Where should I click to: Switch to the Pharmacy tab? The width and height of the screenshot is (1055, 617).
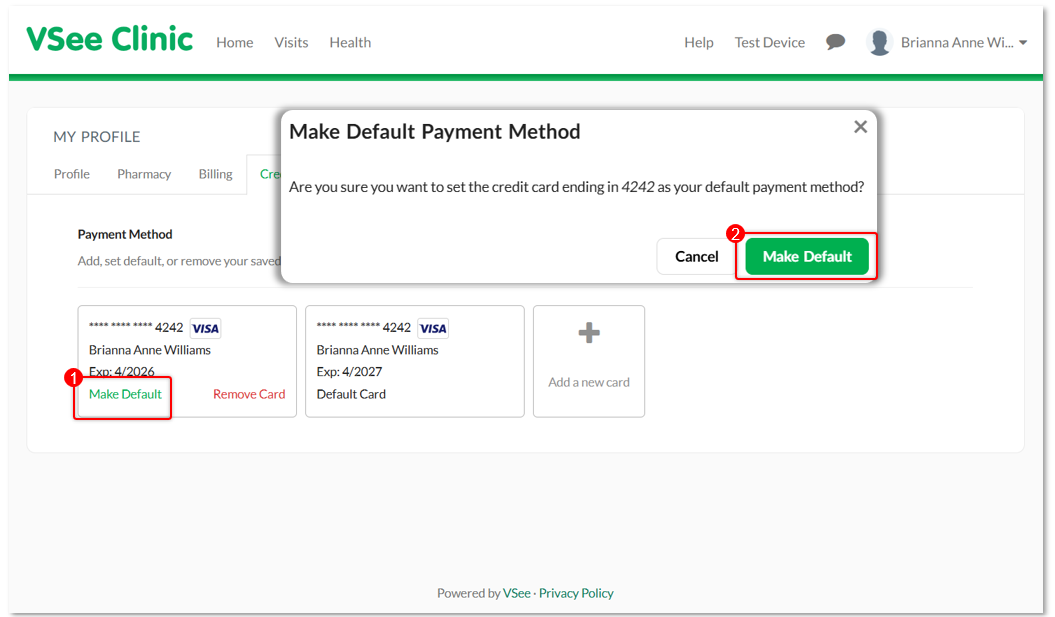click(144, 174)
